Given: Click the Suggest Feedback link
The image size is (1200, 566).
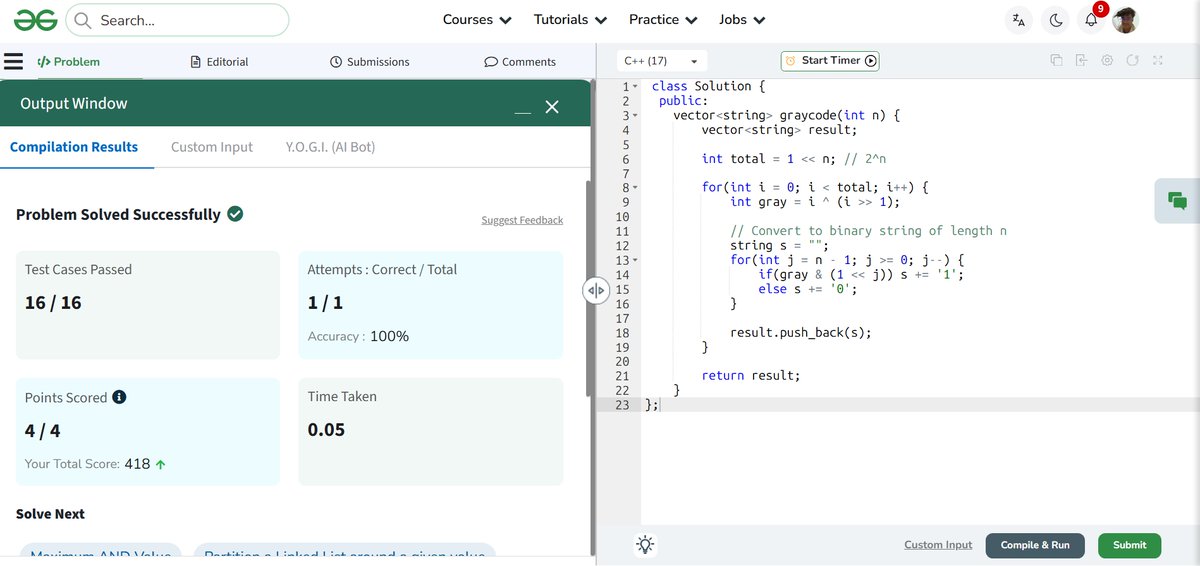Looking at the screenshot, I should (x=522, y=220).
